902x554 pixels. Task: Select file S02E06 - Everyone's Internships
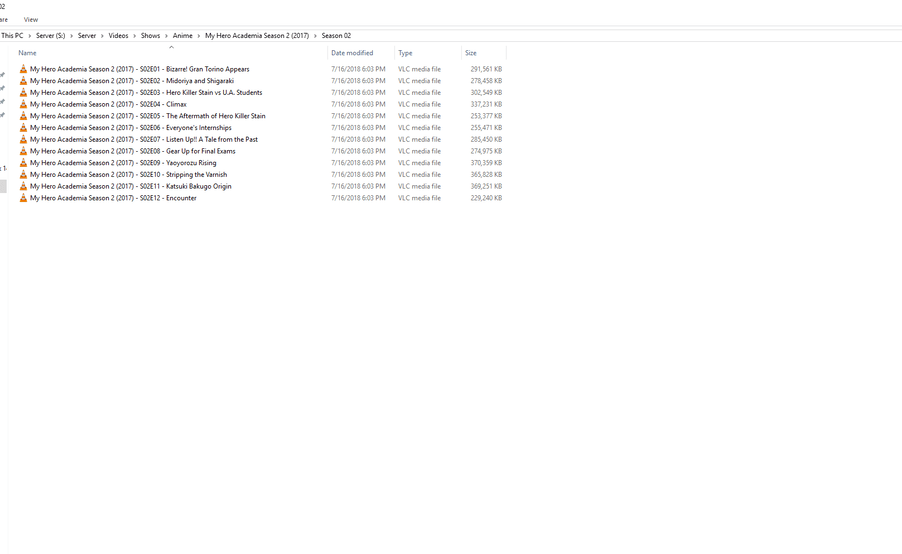131,128
